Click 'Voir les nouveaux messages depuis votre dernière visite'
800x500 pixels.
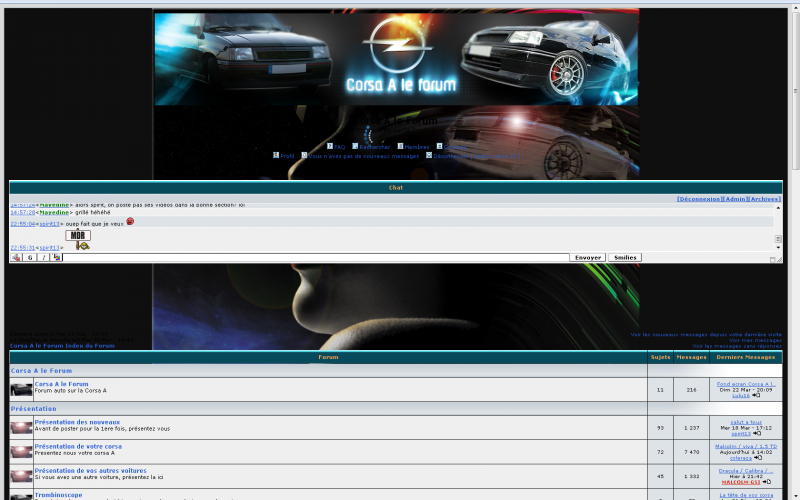click(x=706, y=335)
